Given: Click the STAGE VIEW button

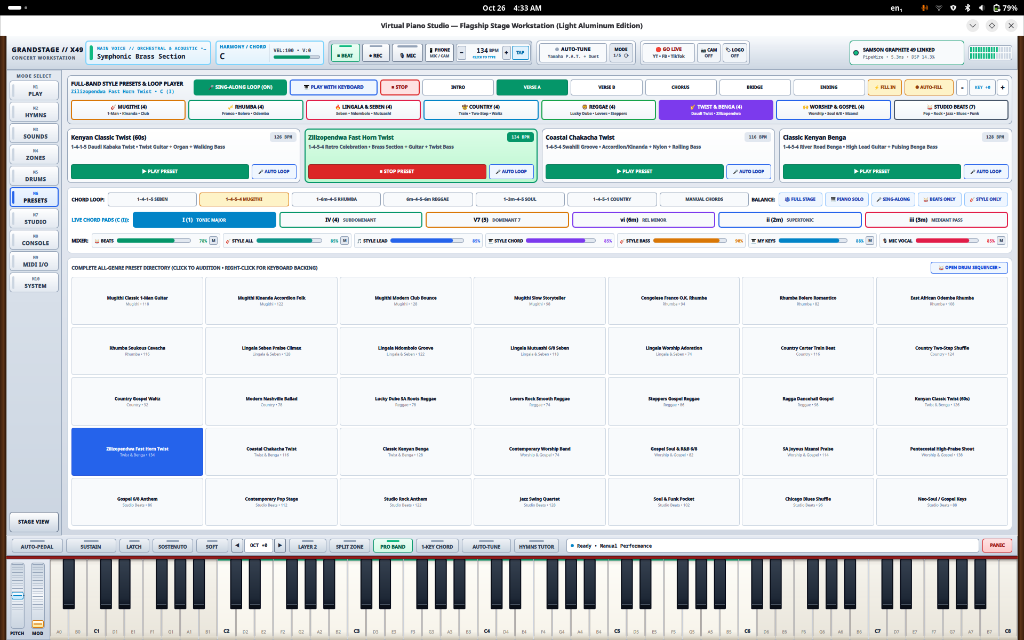Looking at the screenshot, I should pos(34,522).
